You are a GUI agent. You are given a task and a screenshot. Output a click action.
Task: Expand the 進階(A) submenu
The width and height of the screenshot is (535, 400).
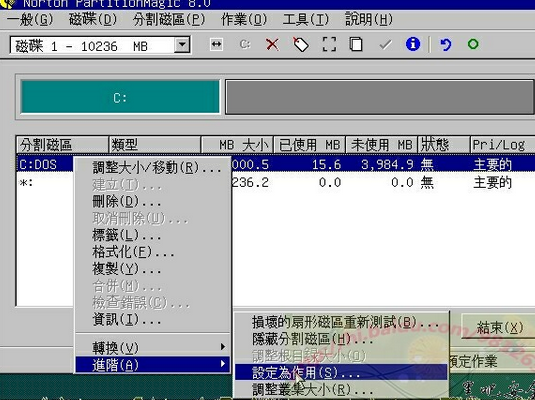152,364
